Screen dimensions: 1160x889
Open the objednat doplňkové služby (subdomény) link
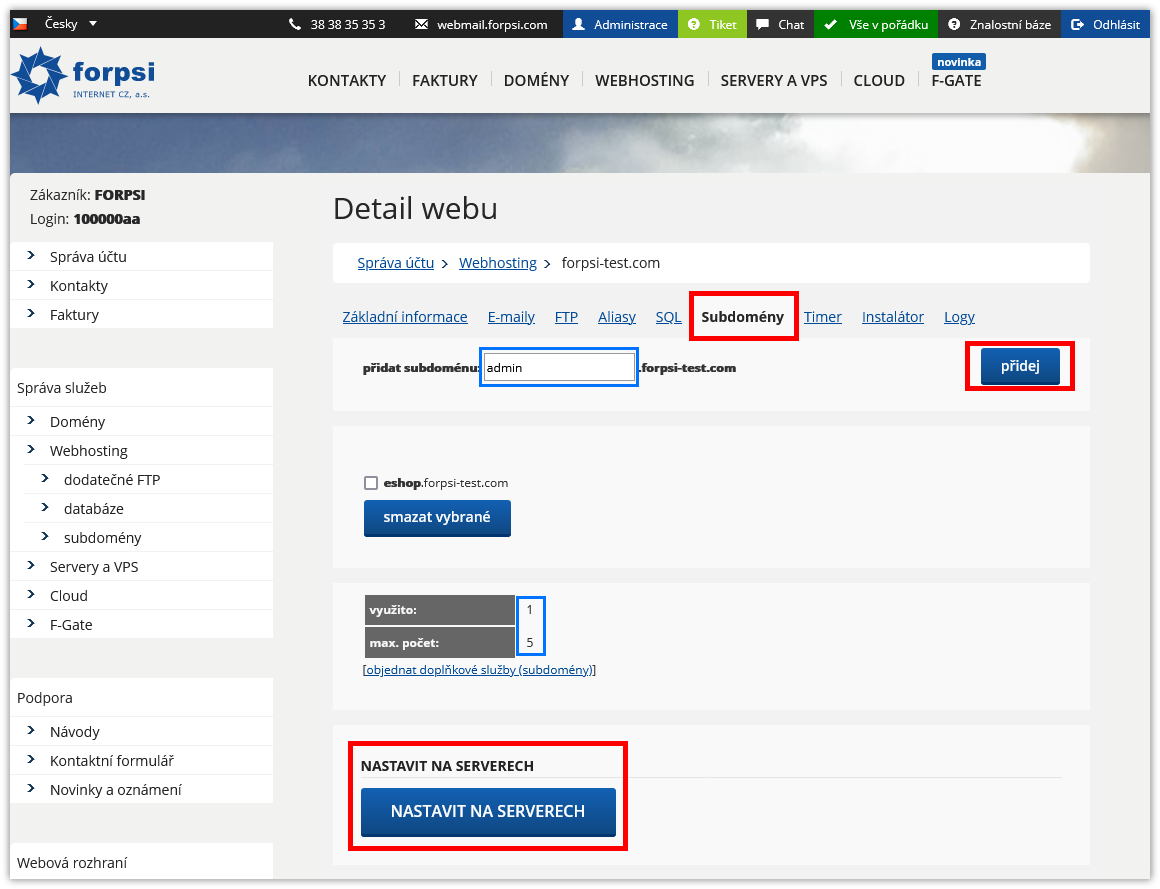pyautogui.click(x=479, y=669)
